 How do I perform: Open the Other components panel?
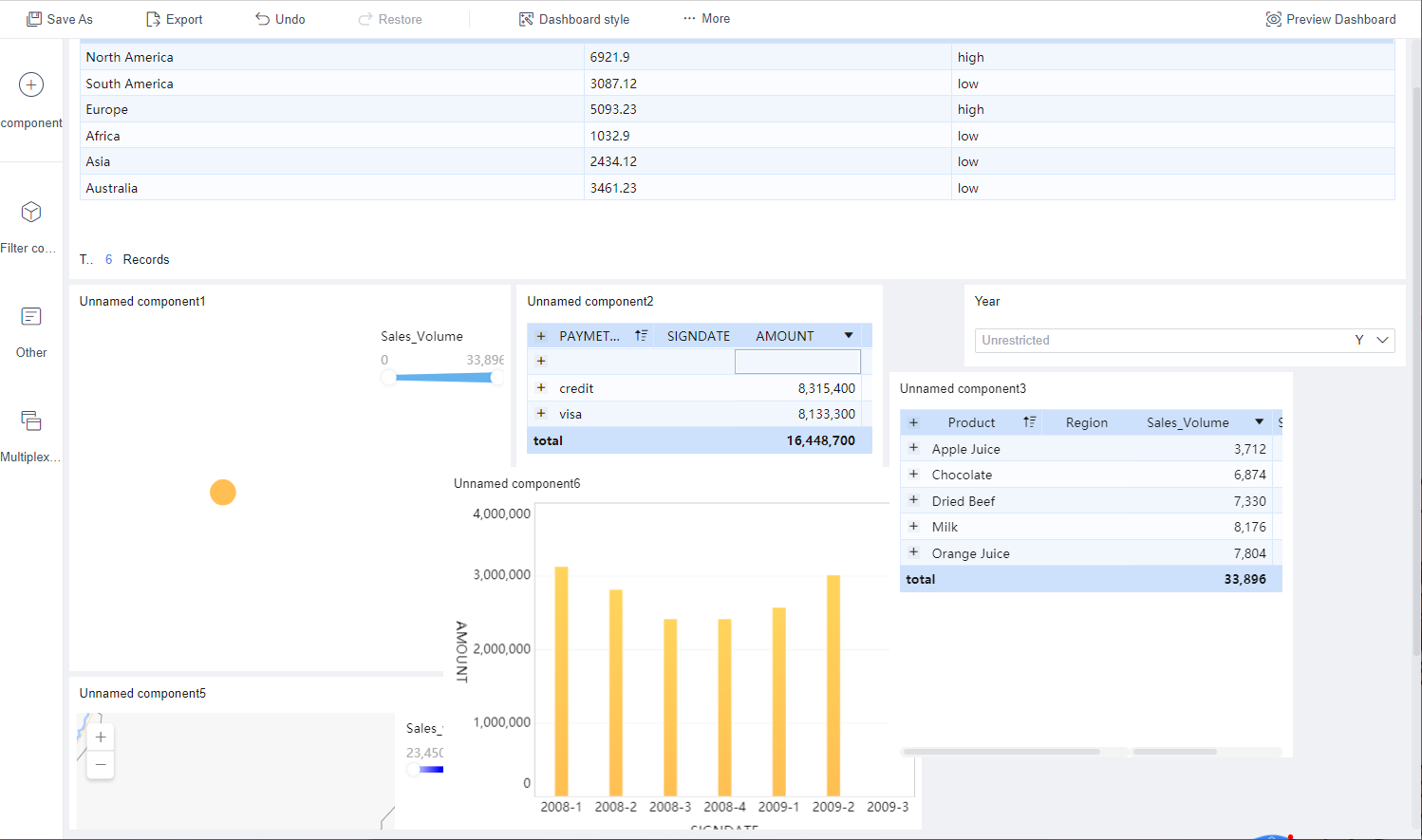pos(30,329)
